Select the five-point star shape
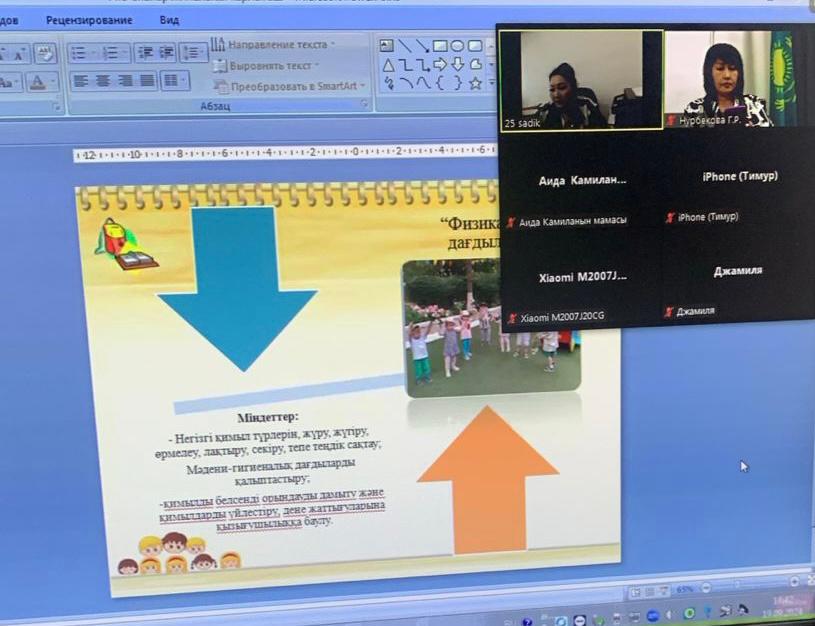 point(476,83)
